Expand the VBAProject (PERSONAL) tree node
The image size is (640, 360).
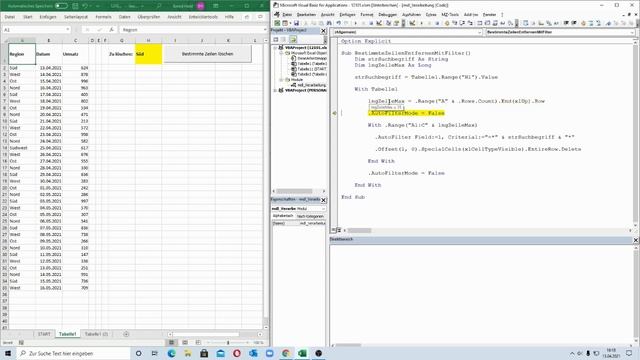click(x=275, y=90)
